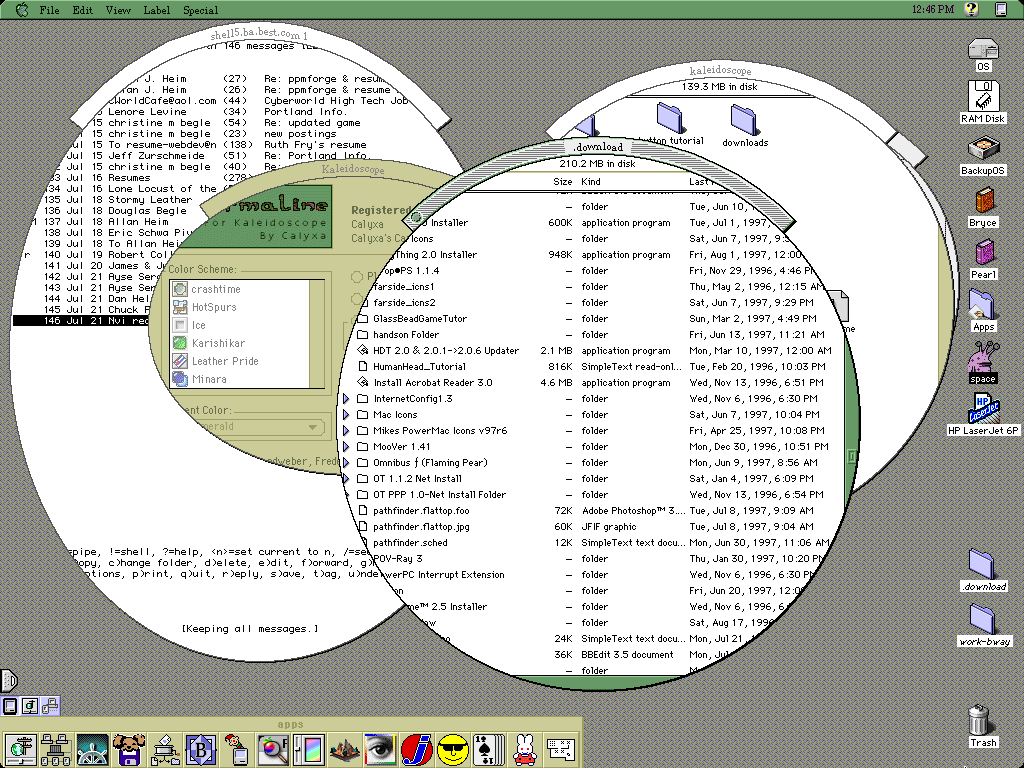This screenshot has height=768, width=1024.
Task: Expand Mikes PowerMac Icons v97r6 folder
Action: pyautogui.click(x=346, y=431)
